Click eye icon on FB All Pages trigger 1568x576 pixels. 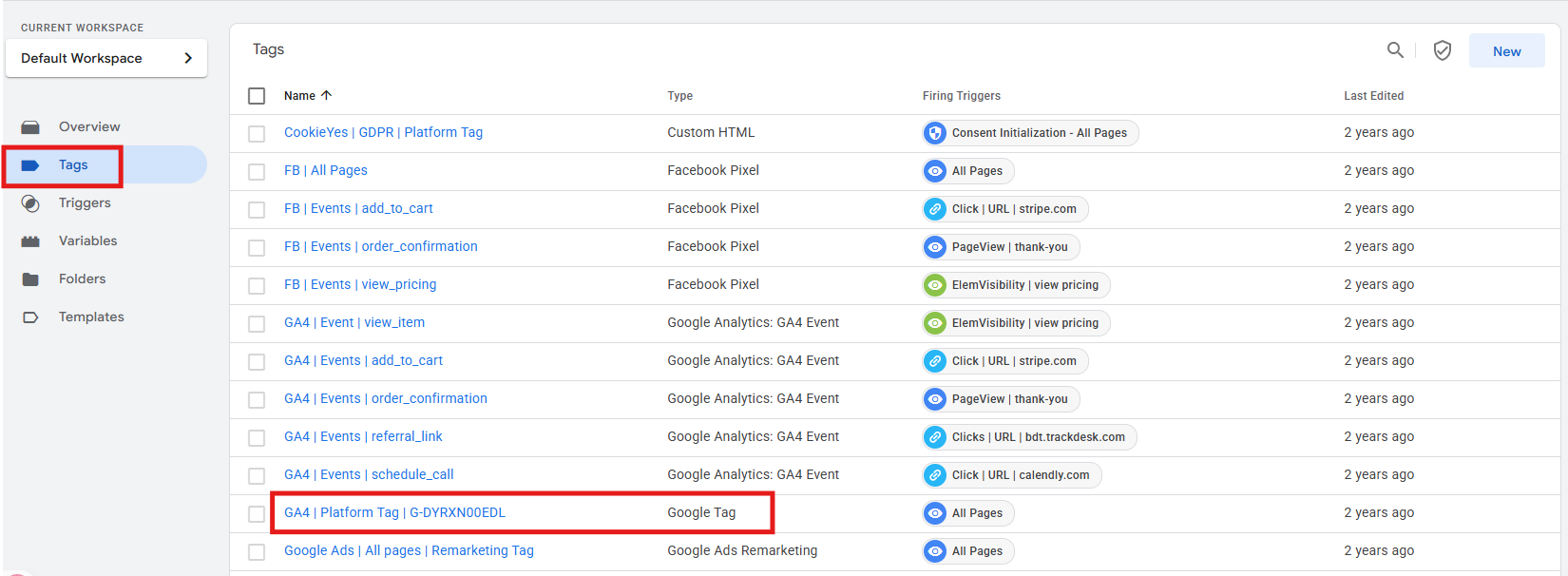(935, 171)
